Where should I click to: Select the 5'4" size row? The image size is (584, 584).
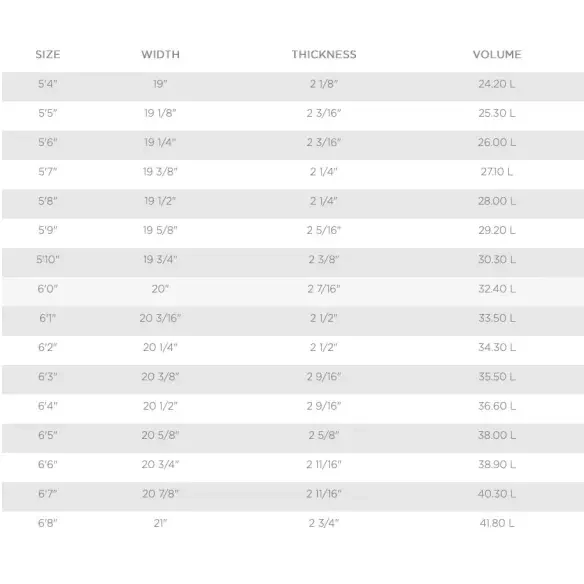coord(293,86)
